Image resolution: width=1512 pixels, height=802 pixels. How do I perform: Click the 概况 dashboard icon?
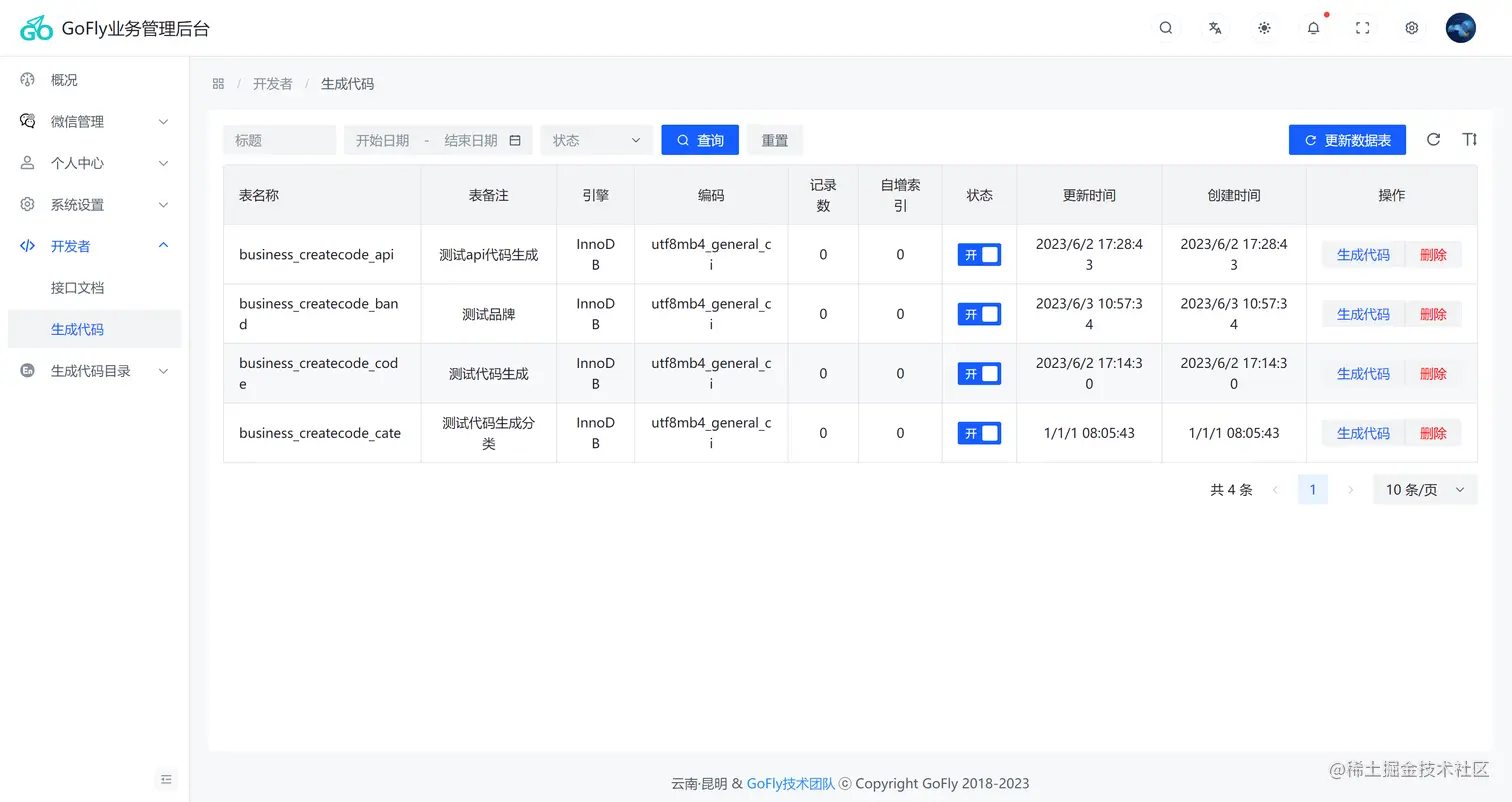coord(28,80)
